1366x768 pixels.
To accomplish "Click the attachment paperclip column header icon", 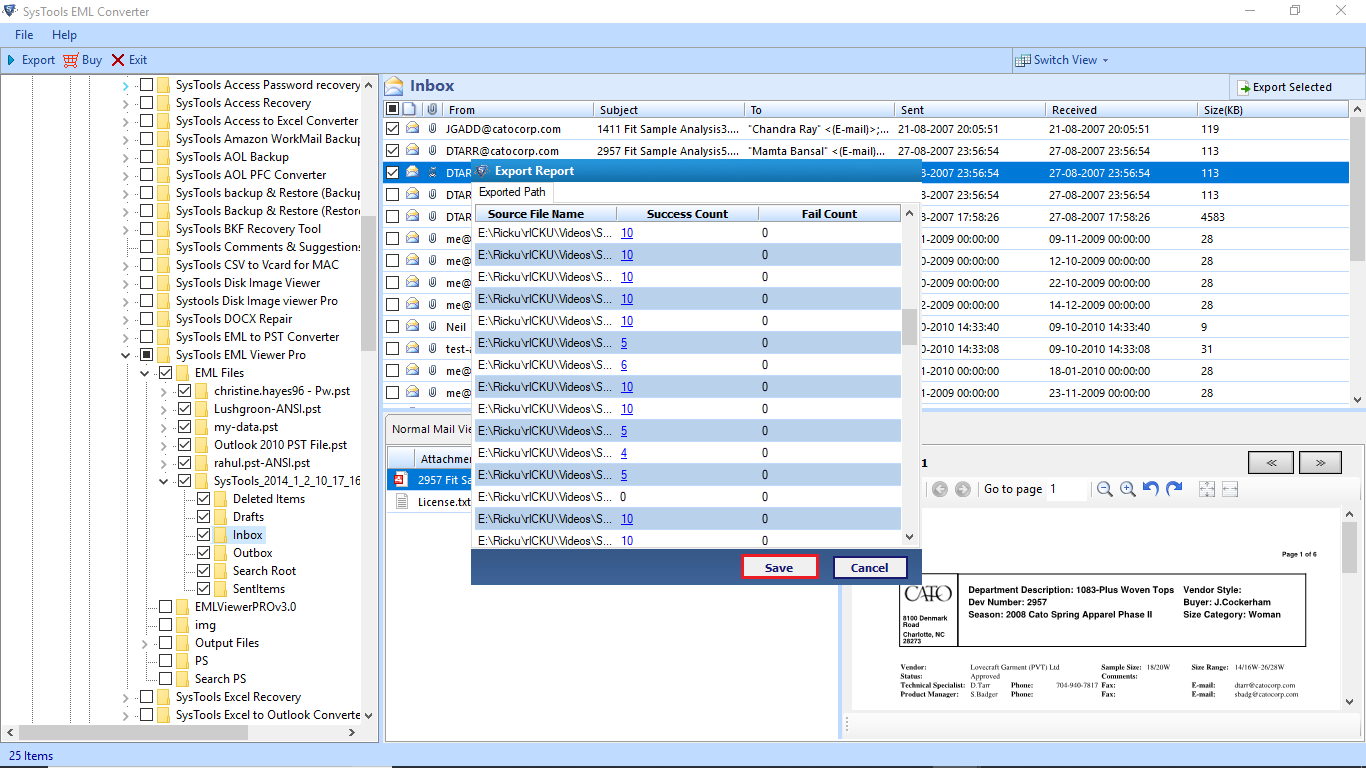I will point(432,109).
